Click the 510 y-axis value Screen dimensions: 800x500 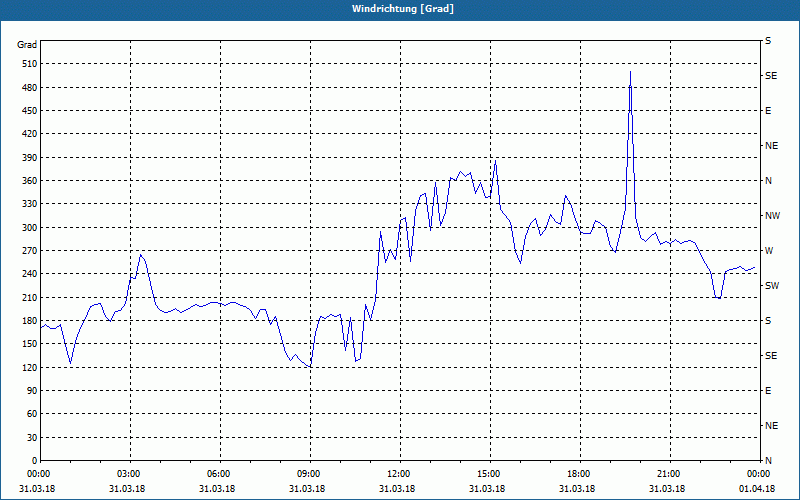[x=30, y=64]
